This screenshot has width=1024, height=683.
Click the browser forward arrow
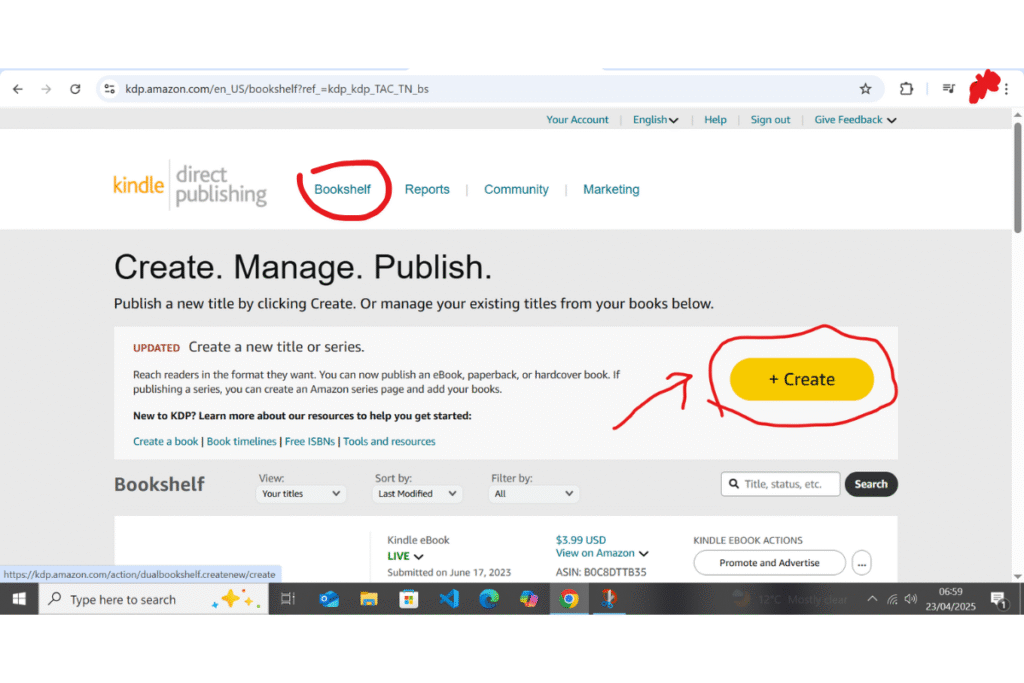tap(46, 89)
